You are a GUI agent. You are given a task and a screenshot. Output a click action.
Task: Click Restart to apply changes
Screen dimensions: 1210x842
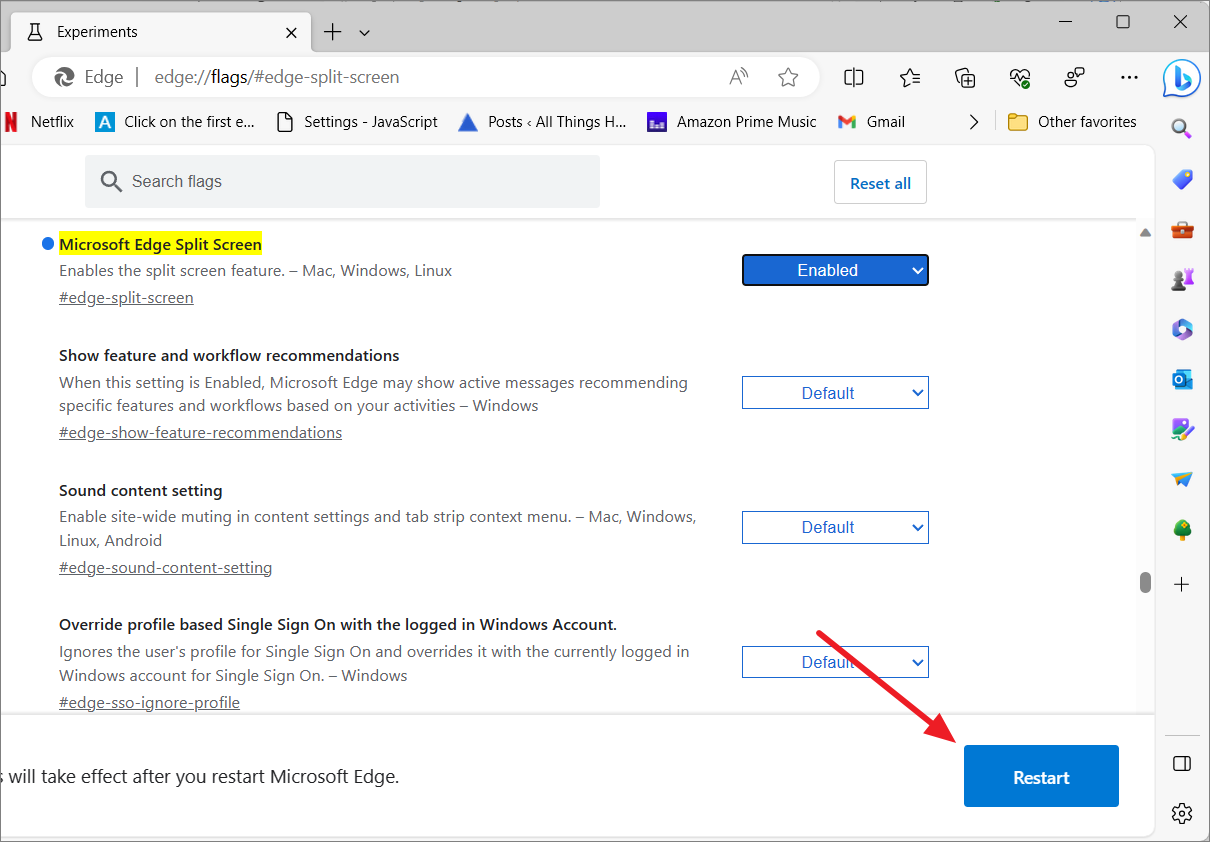(x=1041, y=776)
